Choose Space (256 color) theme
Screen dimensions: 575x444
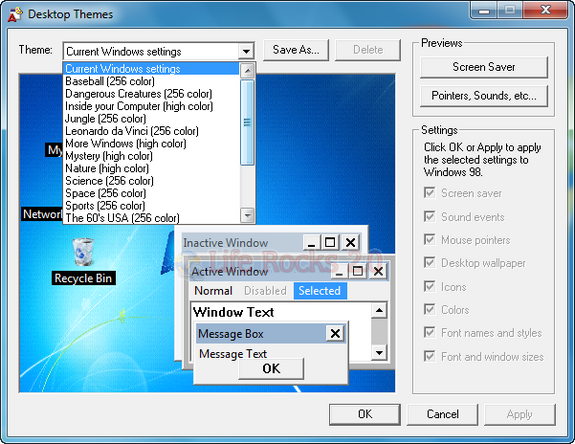(x=151, y=193)
